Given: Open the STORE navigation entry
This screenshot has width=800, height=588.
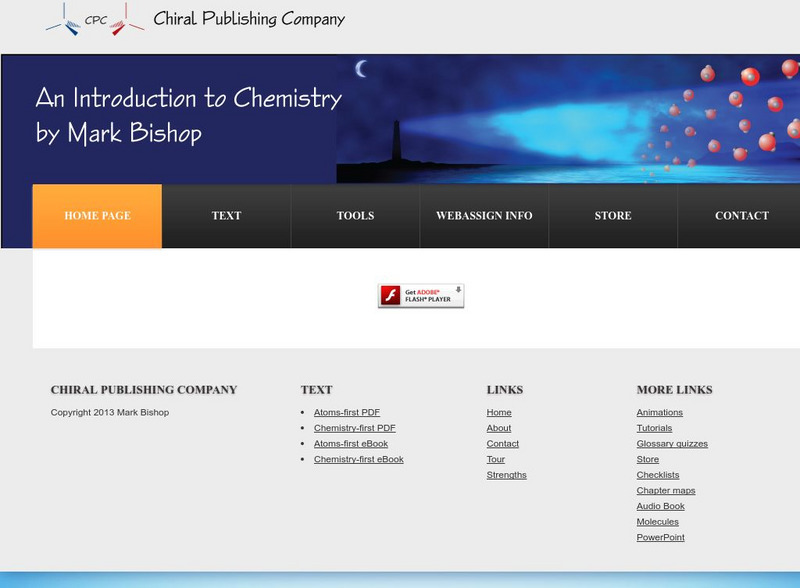Looking at the screenshot, I should [612, 215].
